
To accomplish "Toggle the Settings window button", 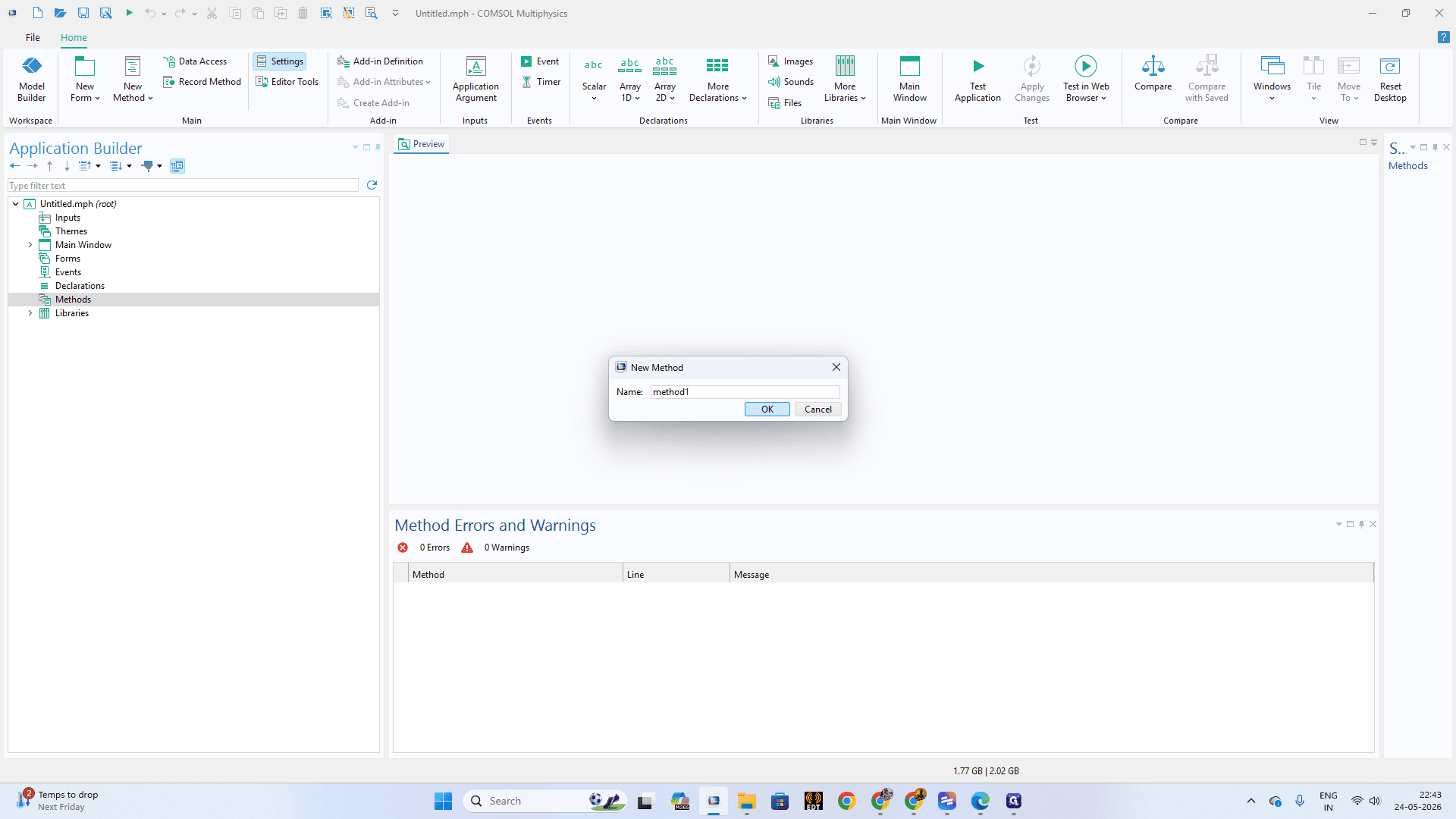I will click(x=279, y=61).
